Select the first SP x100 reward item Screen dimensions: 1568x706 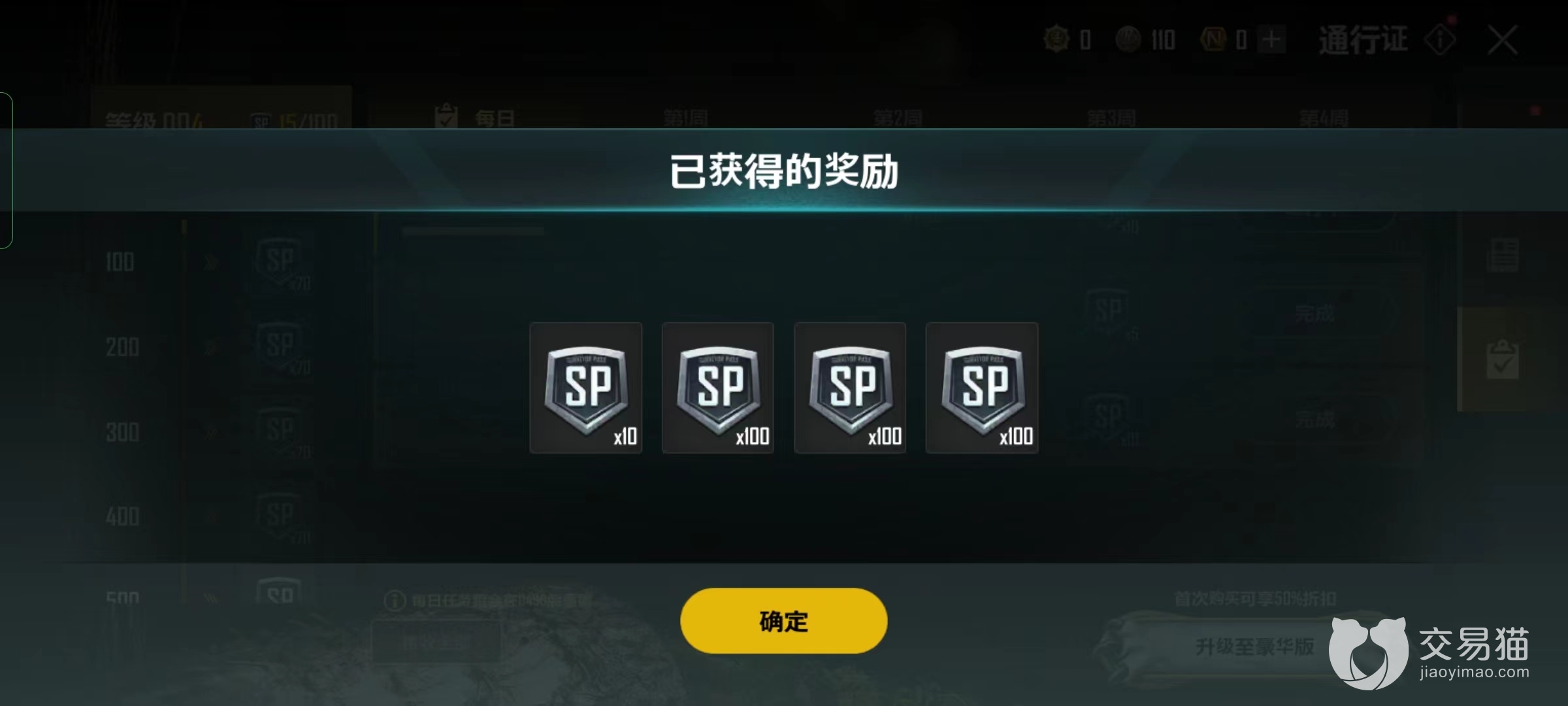pos(718,388)
